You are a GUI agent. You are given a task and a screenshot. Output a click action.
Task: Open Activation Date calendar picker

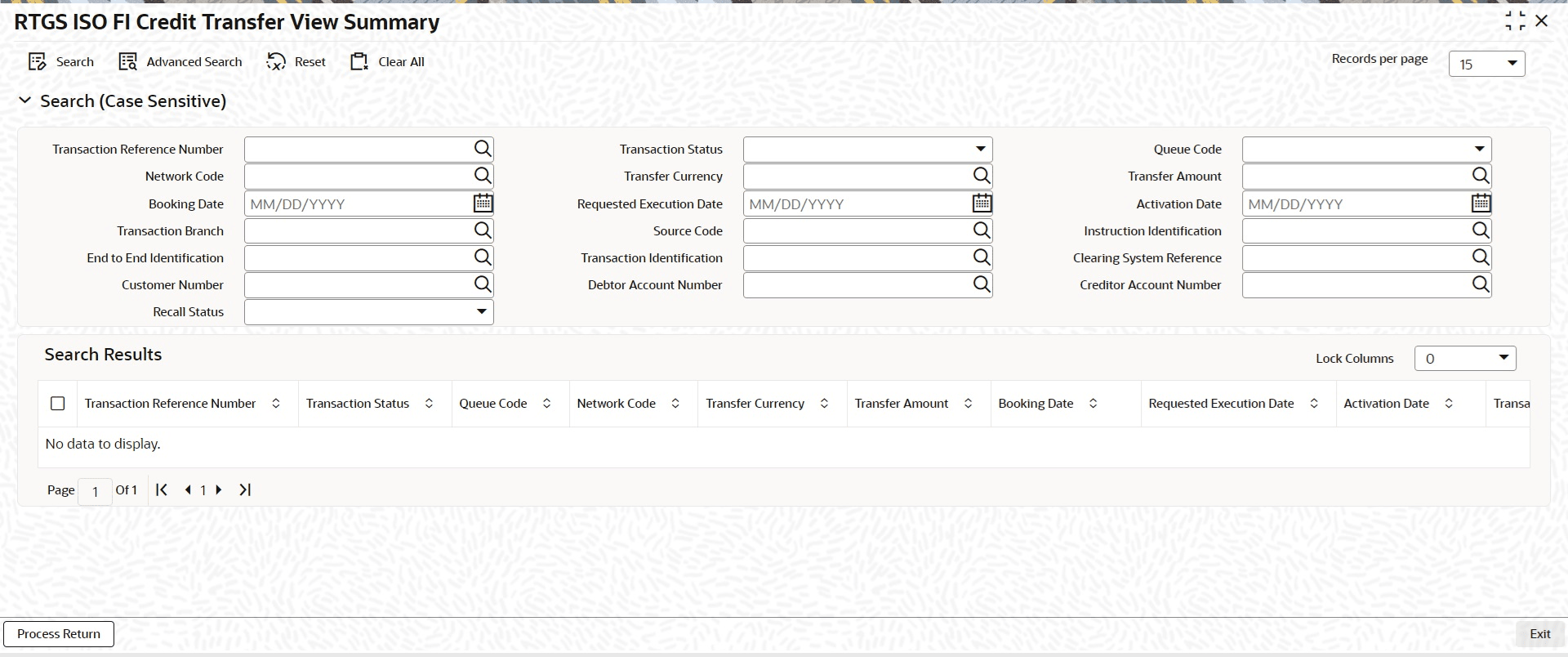click(1481, 203)
